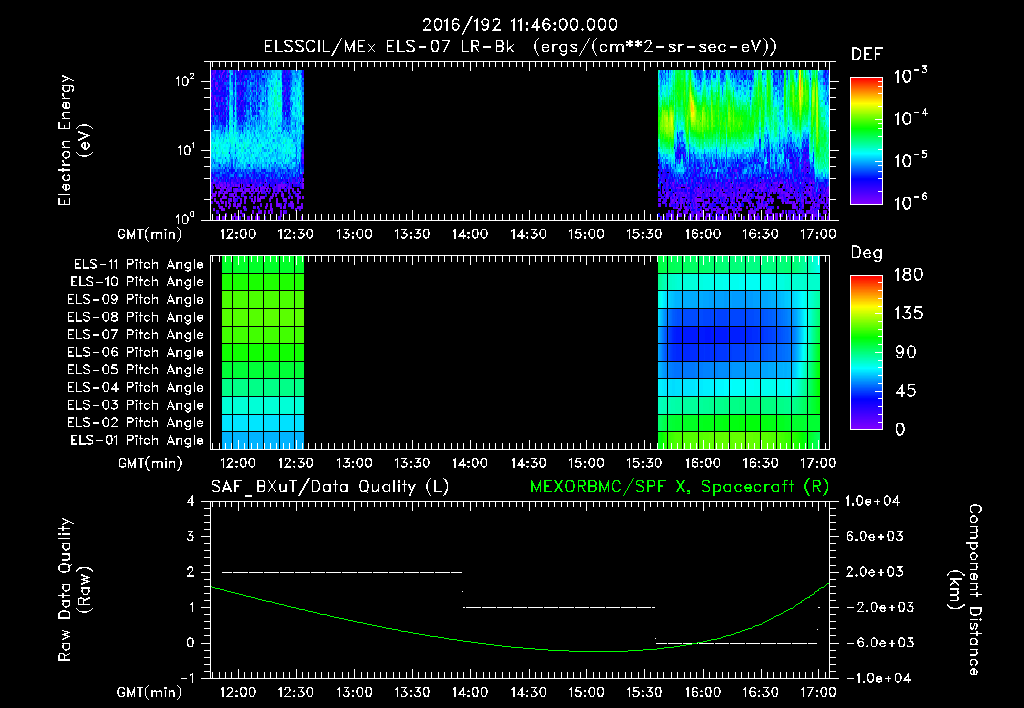This screenshot has width=1024, height=708.
Task: Select the ELS-03 Pitch Angle row label
Action: tap(136, 406)
